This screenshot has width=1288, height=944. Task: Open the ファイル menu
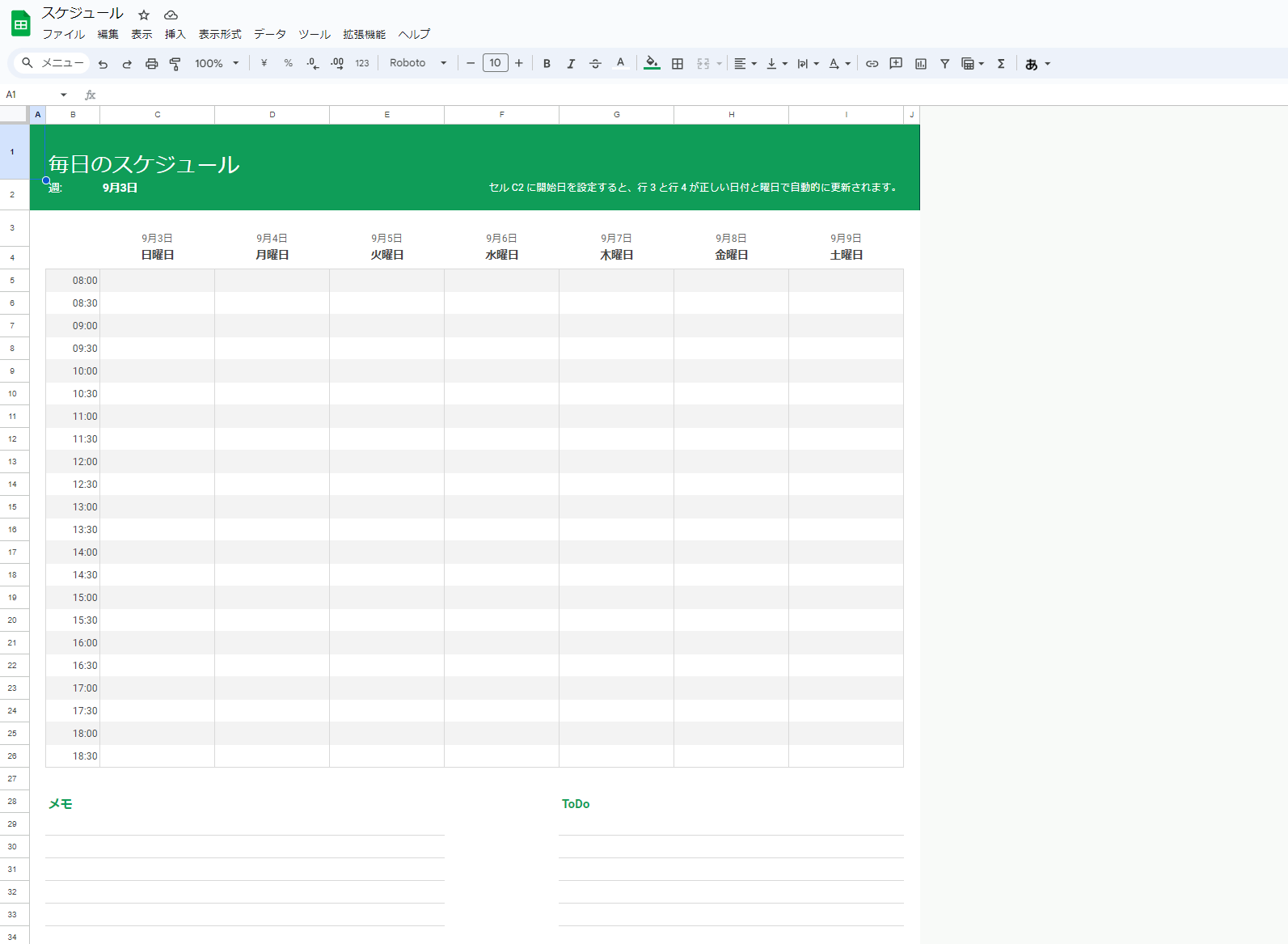click(63, 34)
